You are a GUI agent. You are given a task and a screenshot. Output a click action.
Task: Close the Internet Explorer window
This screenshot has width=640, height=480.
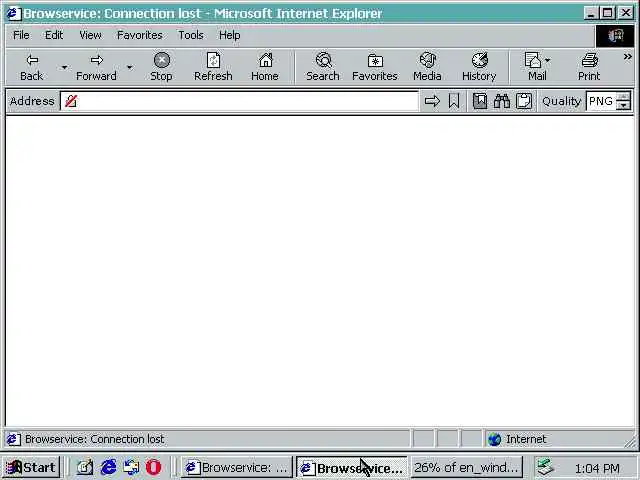click(626, 13)
